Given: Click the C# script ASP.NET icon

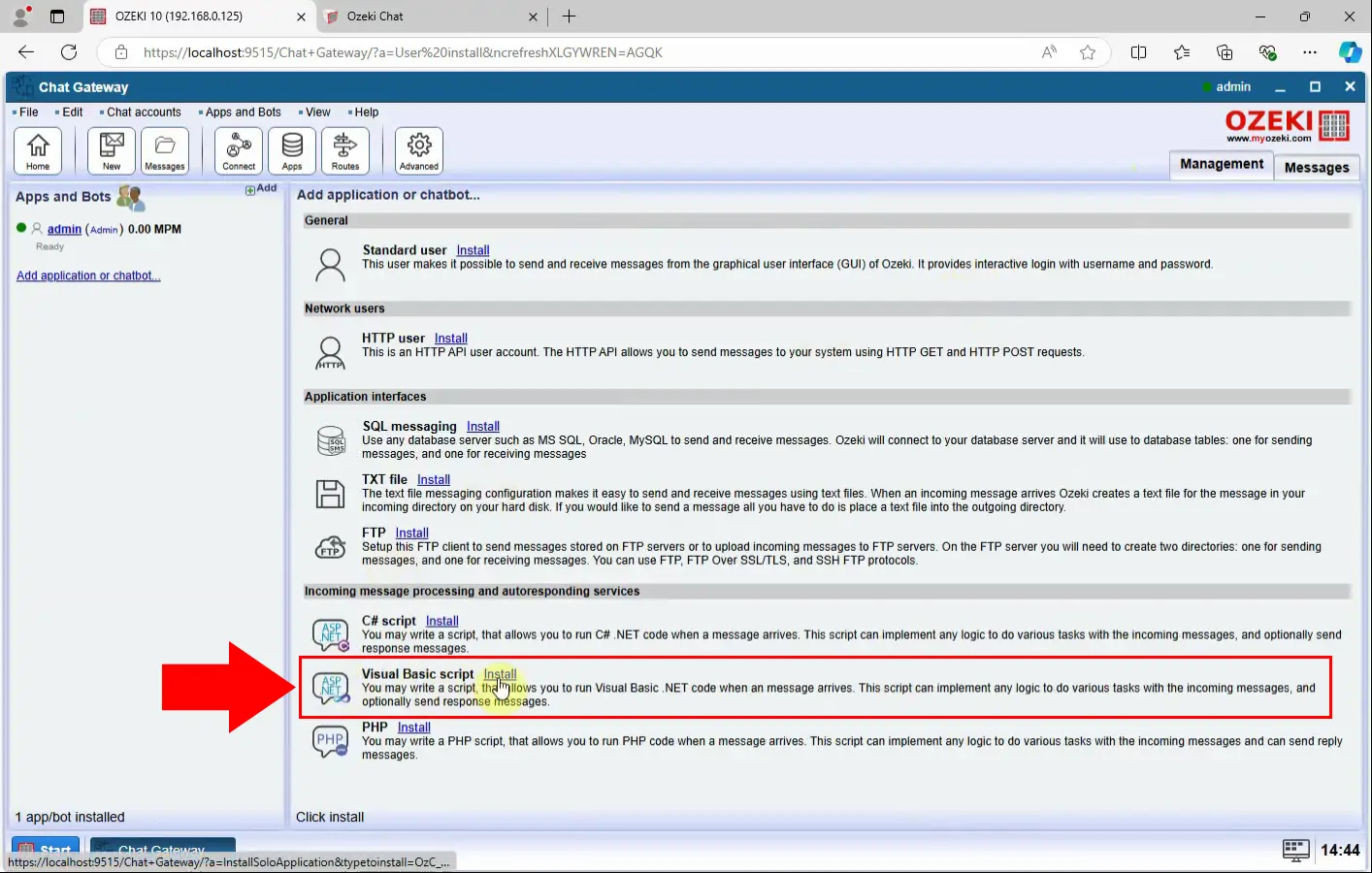Looking at the screenshot, I should pyautogui.click(x=331, y=634).
